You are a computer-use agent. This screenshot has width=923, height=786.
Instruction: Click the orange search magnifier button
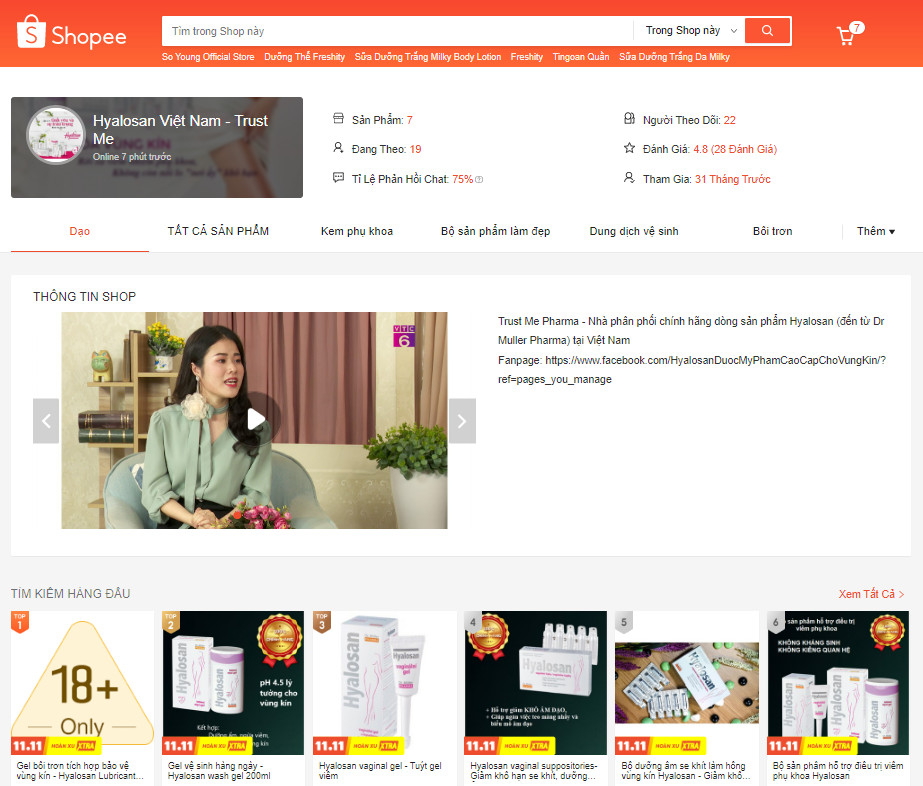767,31
